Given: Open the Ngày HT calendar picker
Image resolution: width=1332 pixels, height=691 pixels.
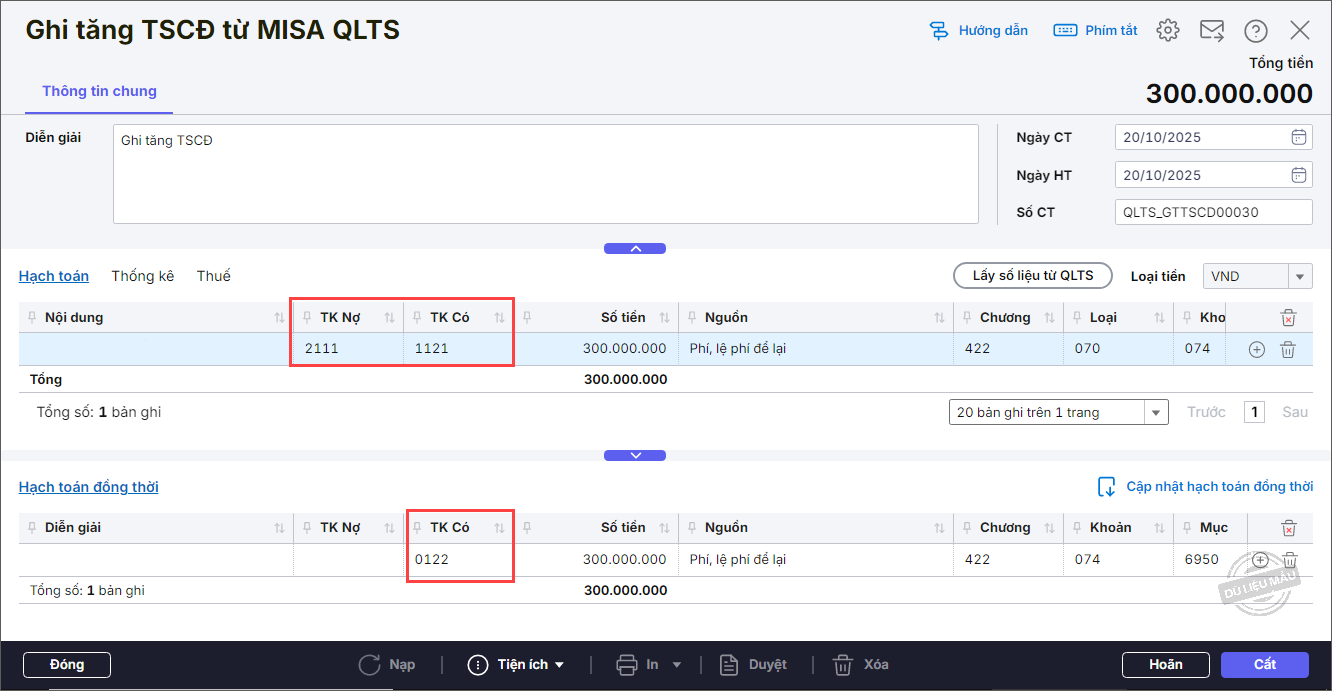Looking at the screenshot, I should coord(1298,175).
